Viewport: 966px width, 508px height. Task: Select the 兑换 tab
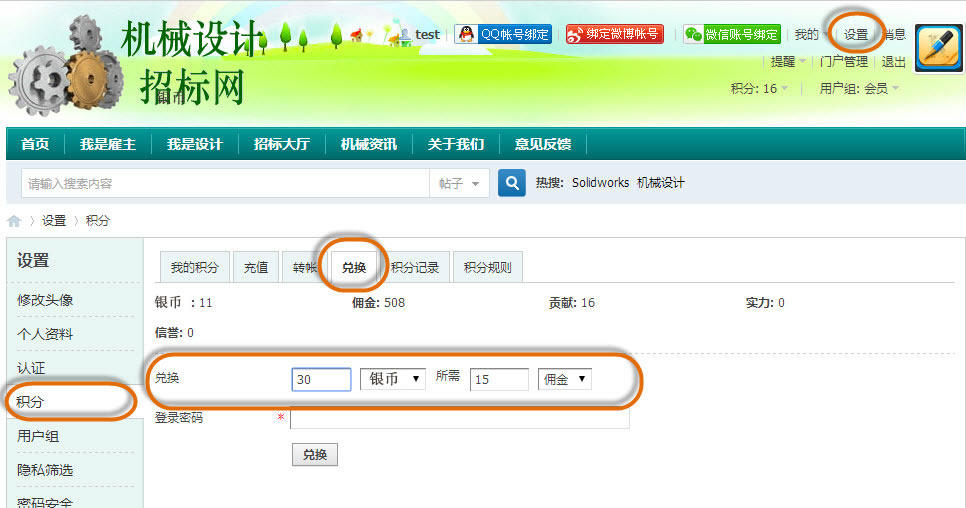tap(354, 267)
